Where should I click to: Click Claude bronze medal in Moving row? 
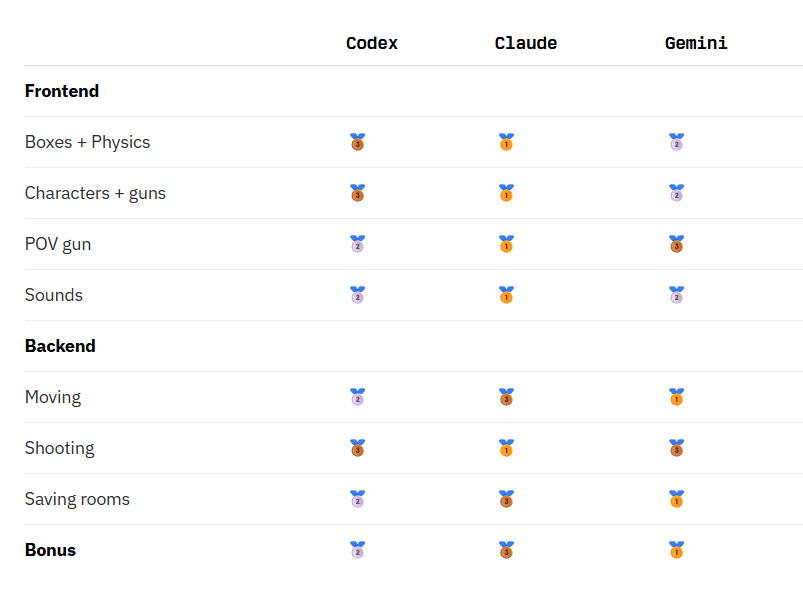point(506,397)
